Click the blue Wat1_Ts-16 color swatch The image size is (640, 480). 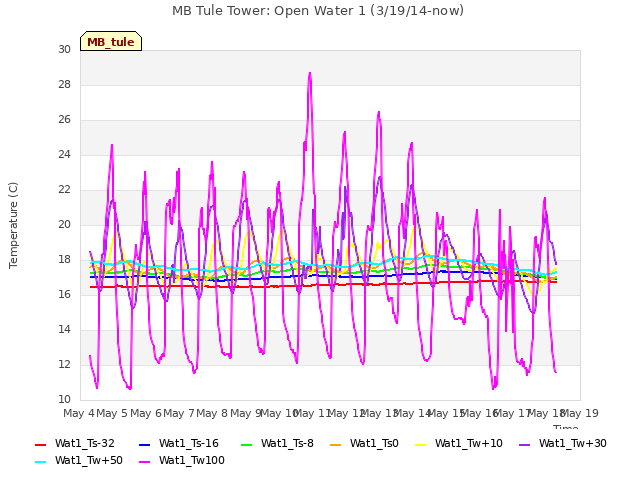tap(144, 444)
